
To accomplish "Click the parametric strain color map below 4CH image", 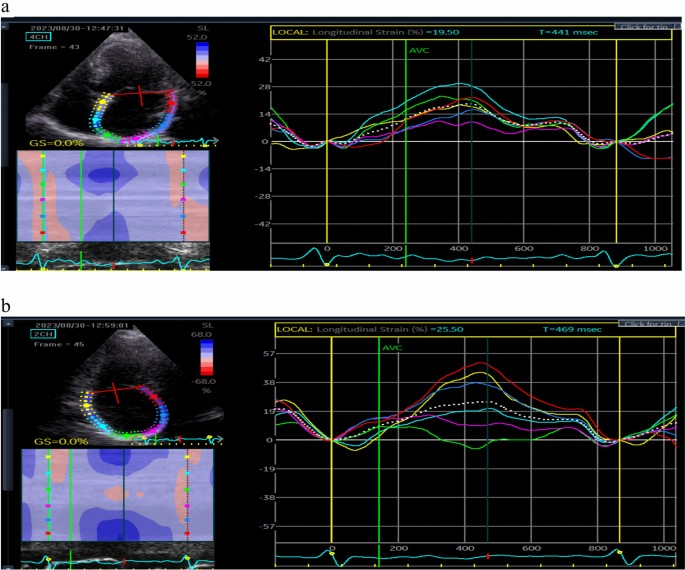I will (113, 196).
